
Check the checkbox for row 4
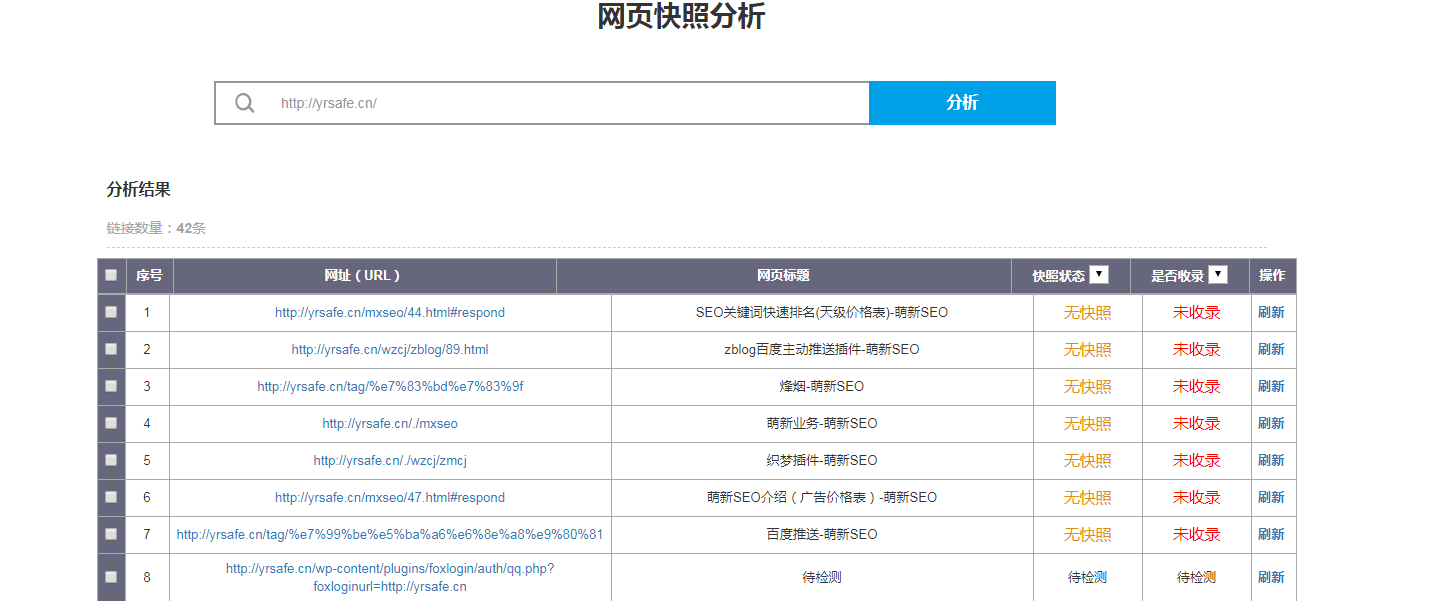pos(111,423)
